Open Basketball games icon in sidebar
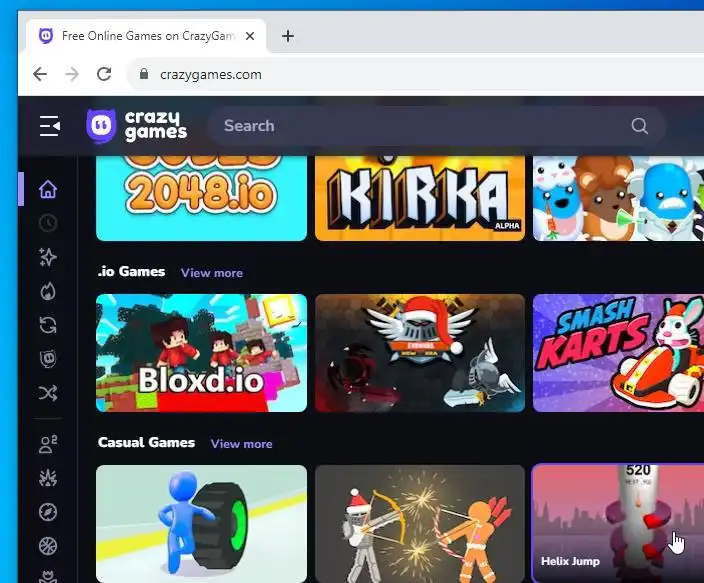The image size is (704, 583). [48, 546]
